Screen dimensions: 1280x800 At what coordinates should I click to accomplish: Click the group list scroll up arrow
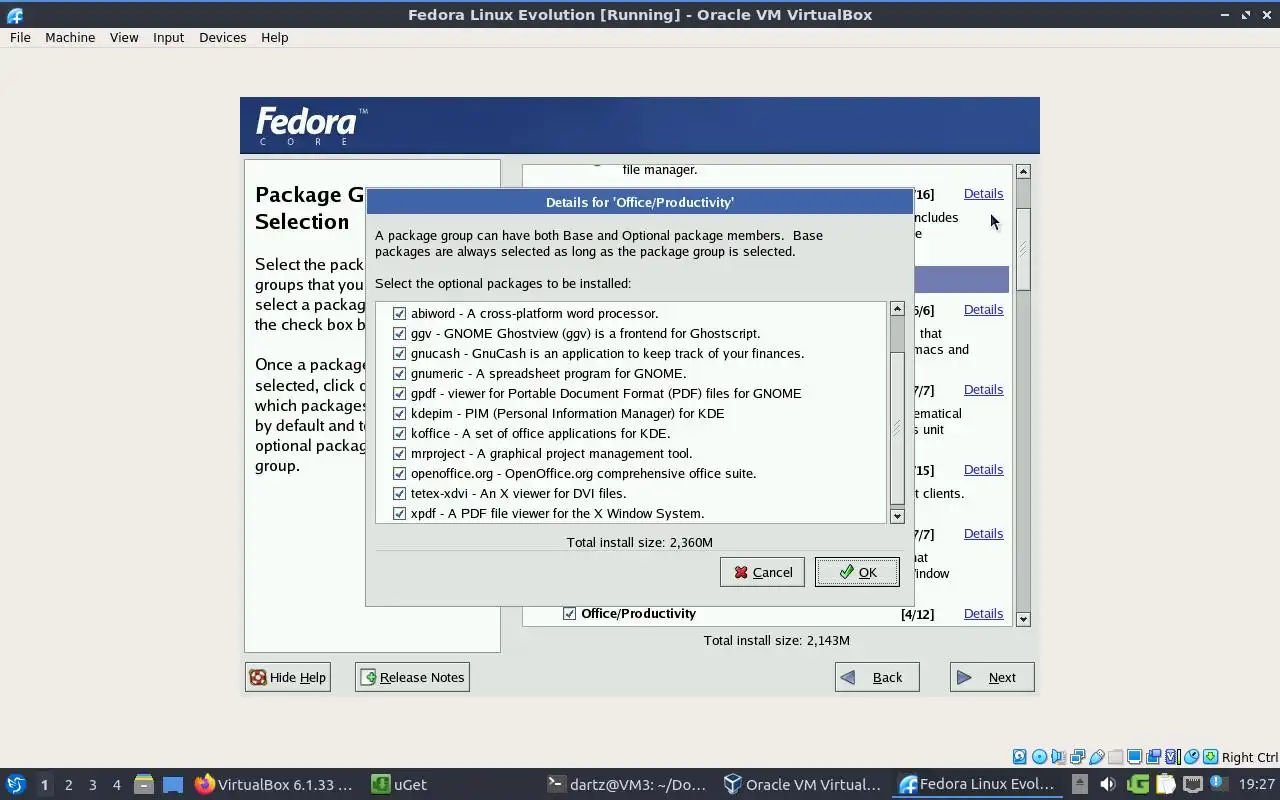click(x=1023, y=172)
